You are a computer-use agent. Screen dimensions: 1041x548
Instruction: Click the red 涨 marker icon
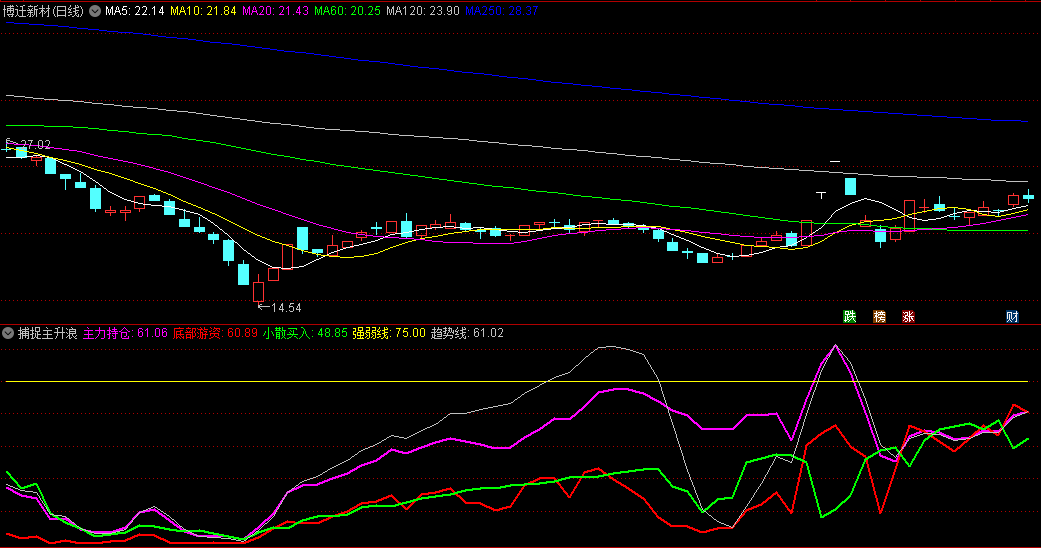coord(908,317)
